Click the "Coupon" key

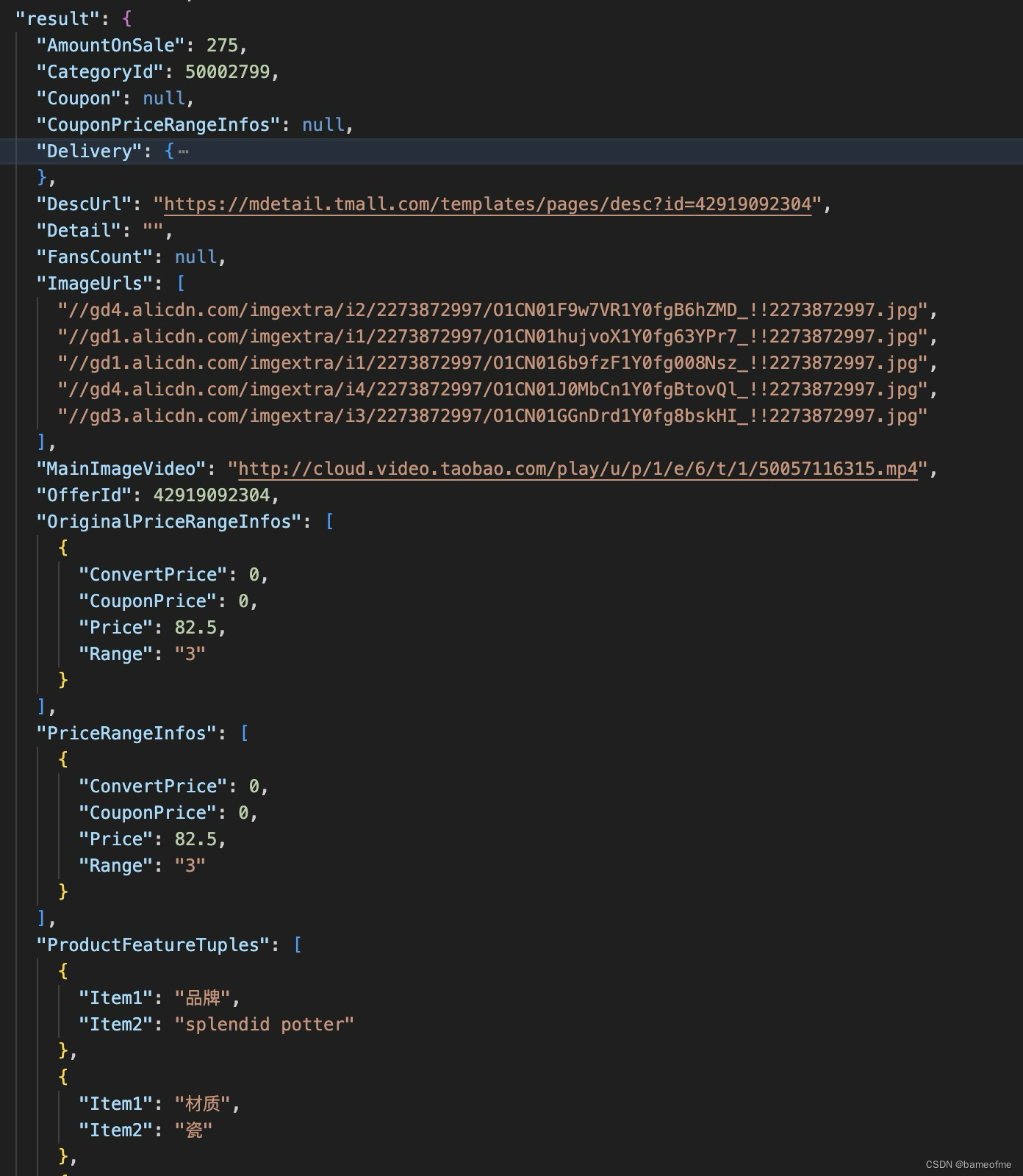coord(79,98)
